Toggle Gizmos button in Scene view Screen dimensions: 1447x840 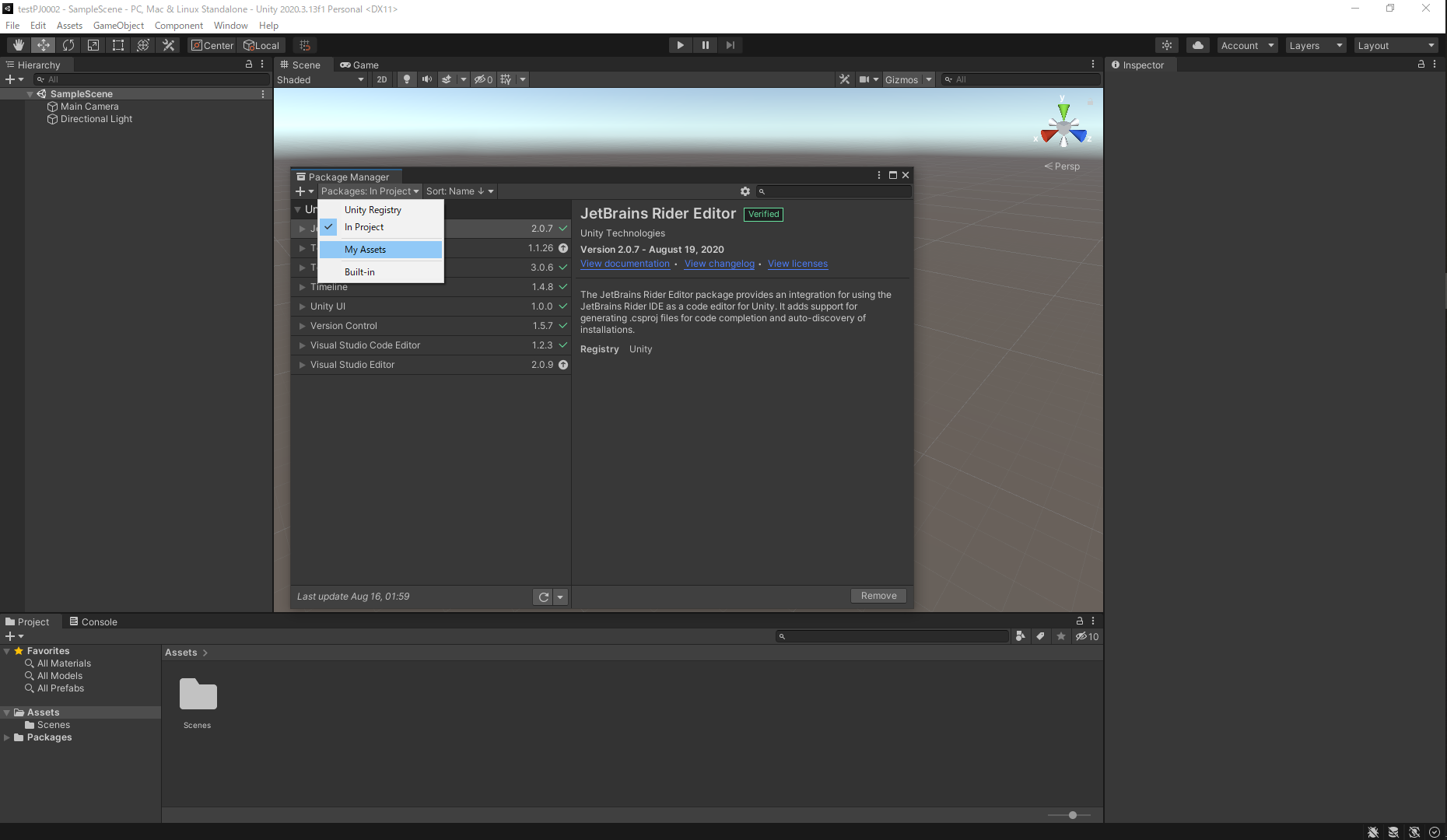pos(902,79)
